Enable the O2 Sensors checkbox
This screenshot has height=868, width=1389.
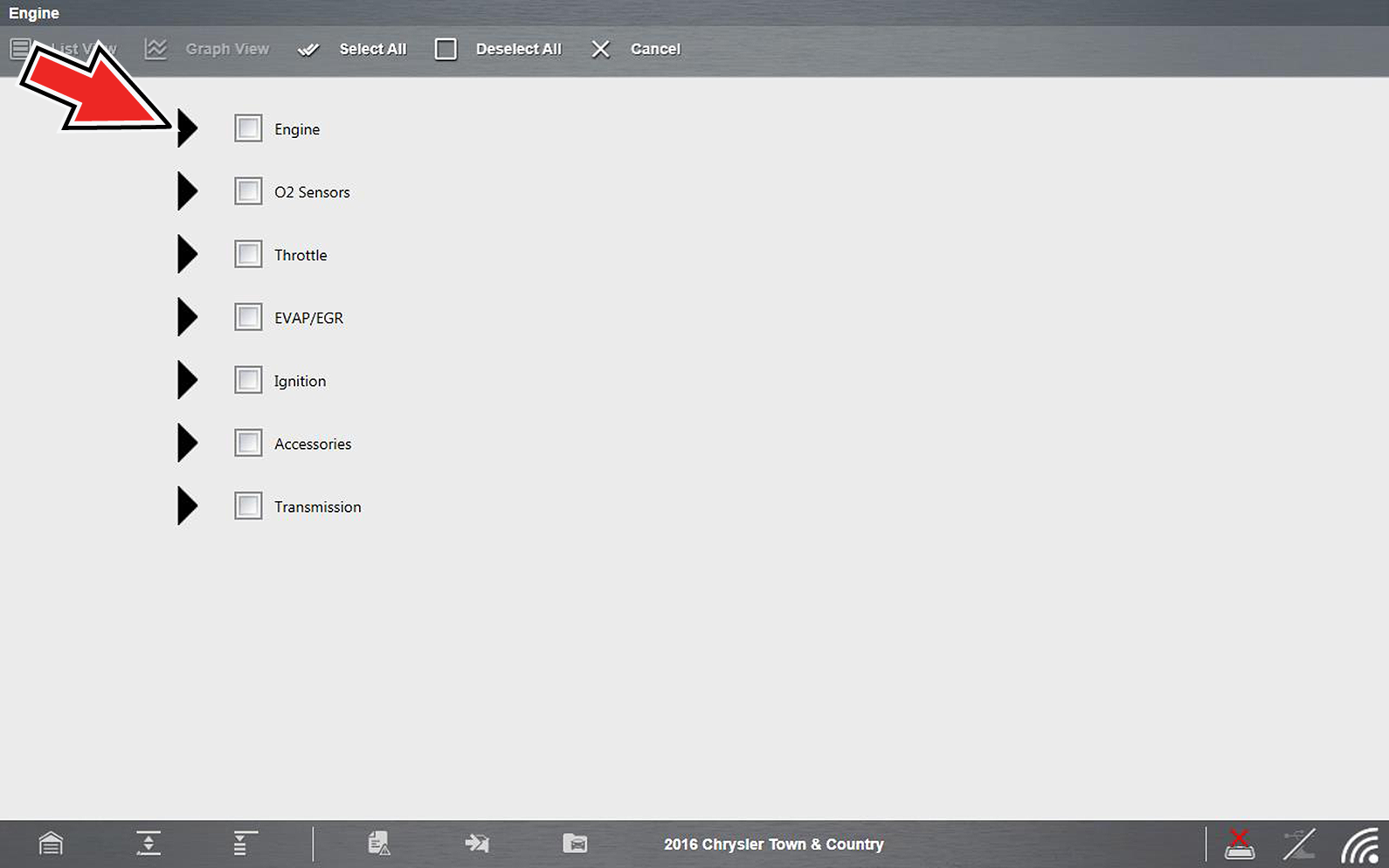point(248,191)
